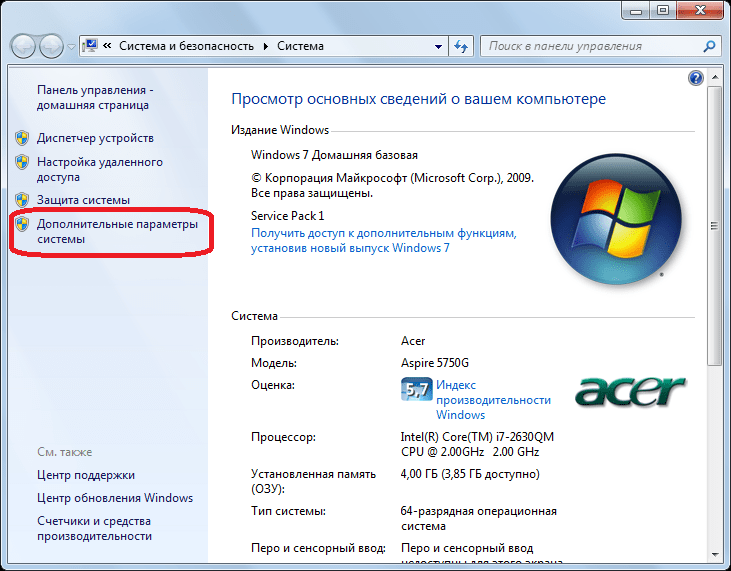
Task: Click shield icon beside 'Настройка удаленного доступа'
Action: [22, 162]
